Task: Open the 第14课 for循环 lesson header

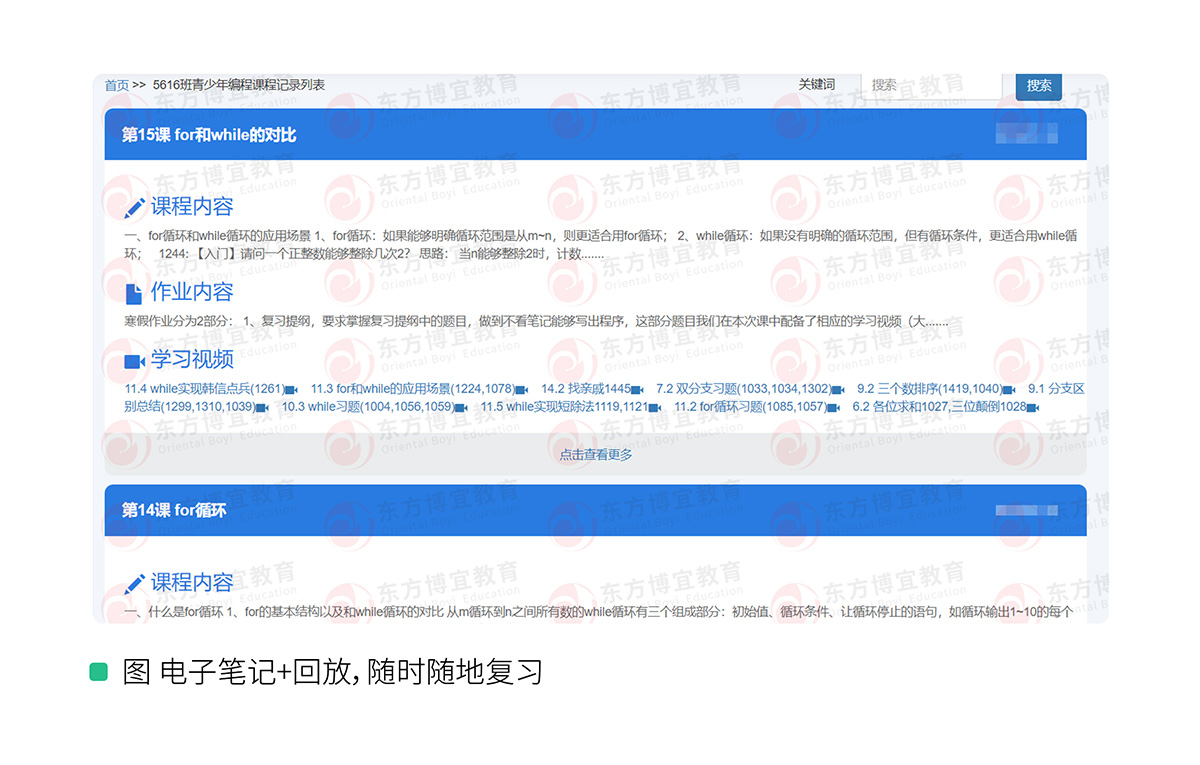Action: (174, 510)
